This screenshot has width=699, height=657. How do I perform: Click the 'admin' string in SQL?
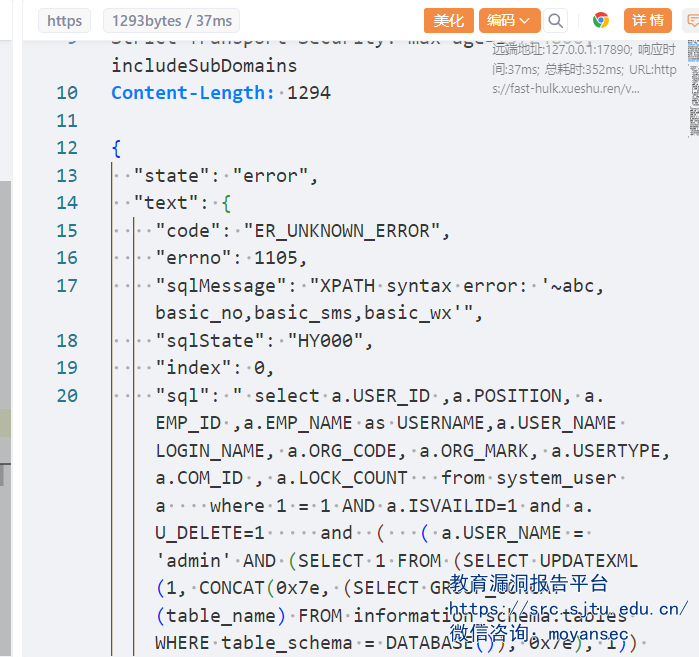pyautogui.click(x=193, y=561)
